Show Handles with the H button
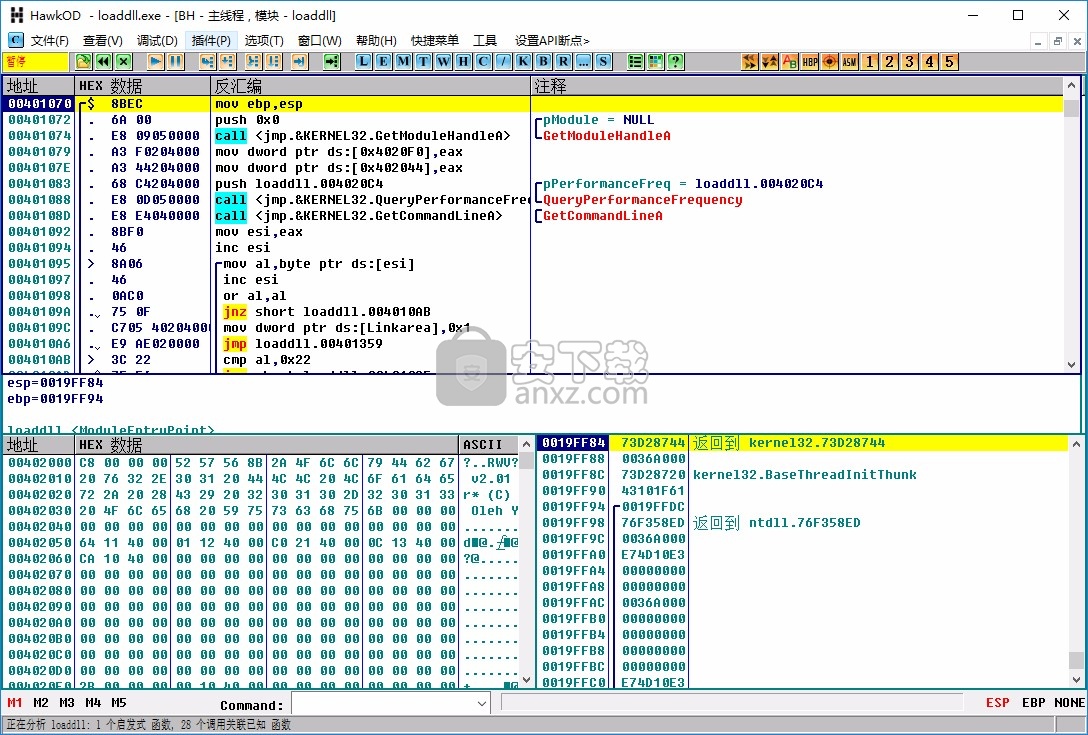The image size is (1088, 735). coord(464,62)
